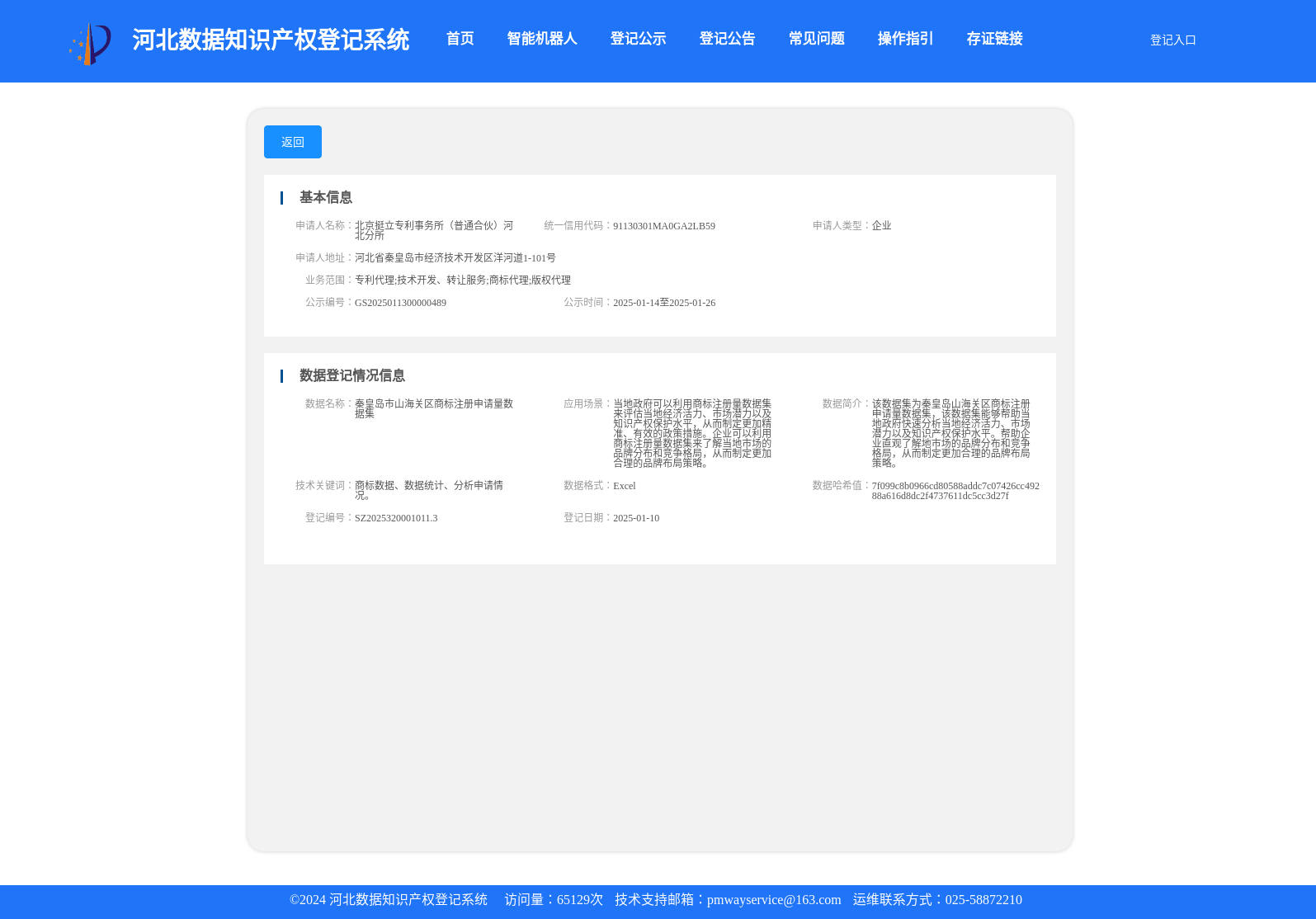Select registration date 2025-01-10
The image size is (1316, 919).
[636, 518]
